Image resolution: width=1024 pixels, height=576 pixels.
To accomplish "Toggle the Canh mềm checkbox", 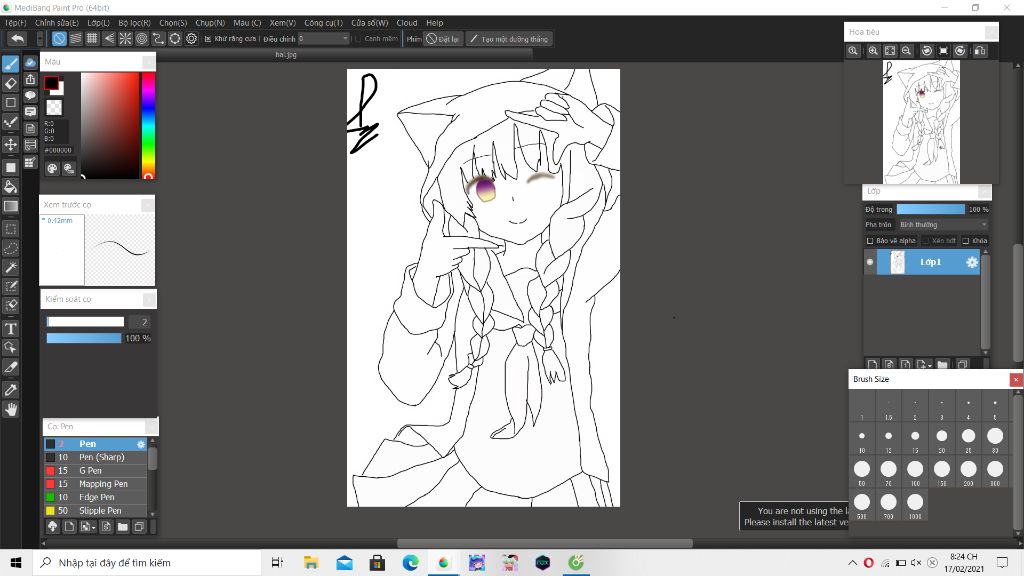I will click(357, 39).
